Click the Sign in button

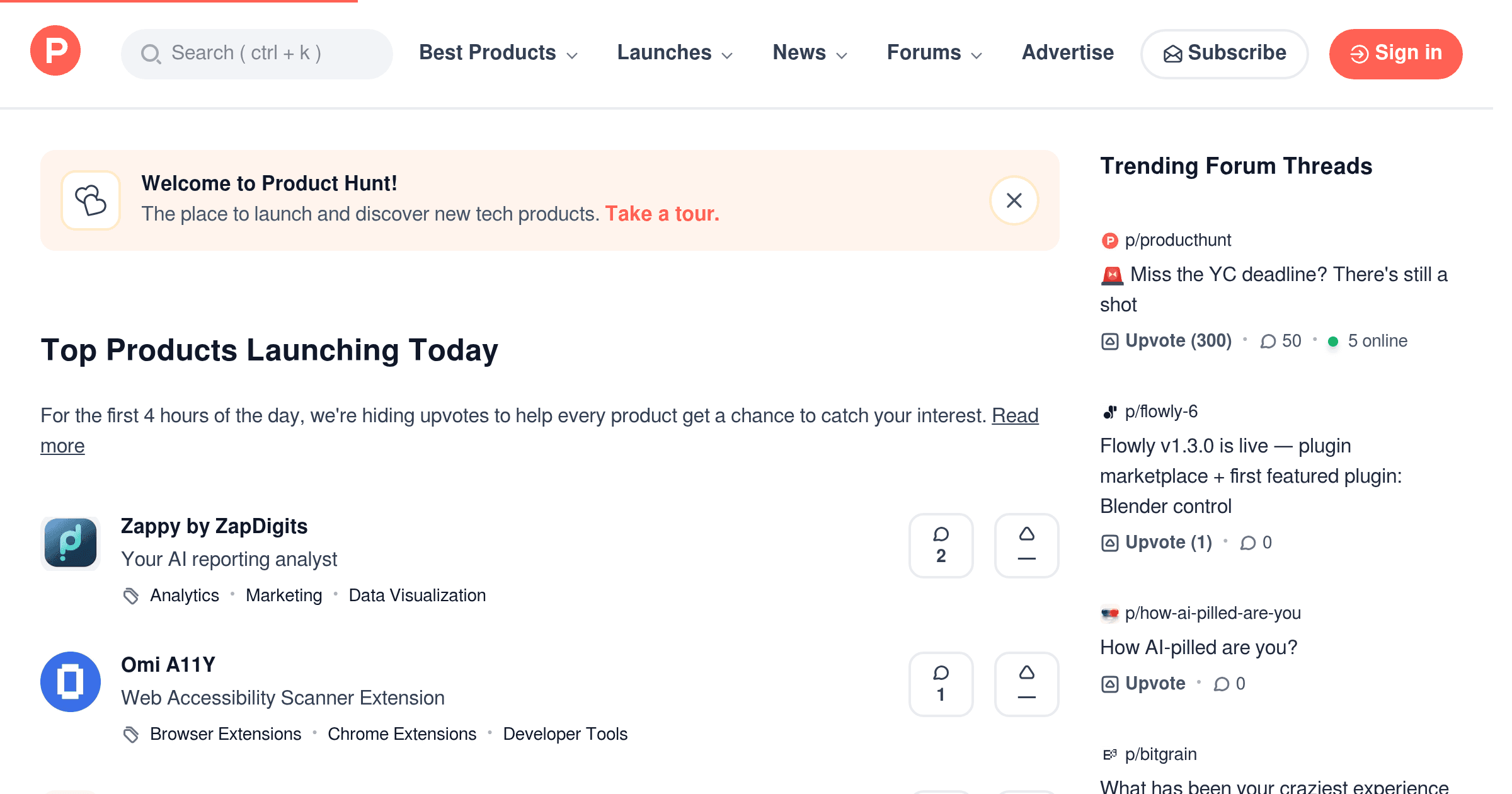(x=1395, y=54)
